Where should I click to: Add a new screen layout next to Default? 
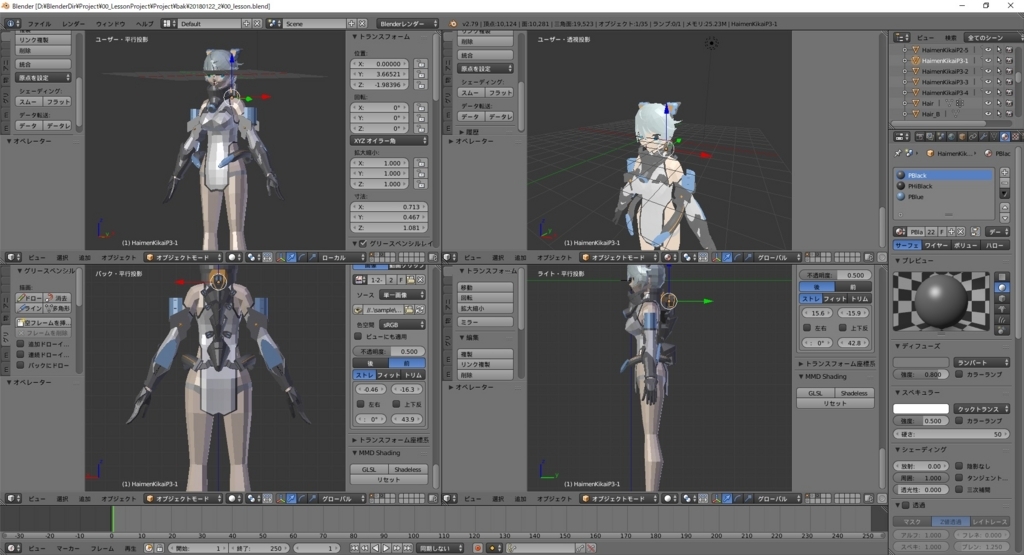247,24
